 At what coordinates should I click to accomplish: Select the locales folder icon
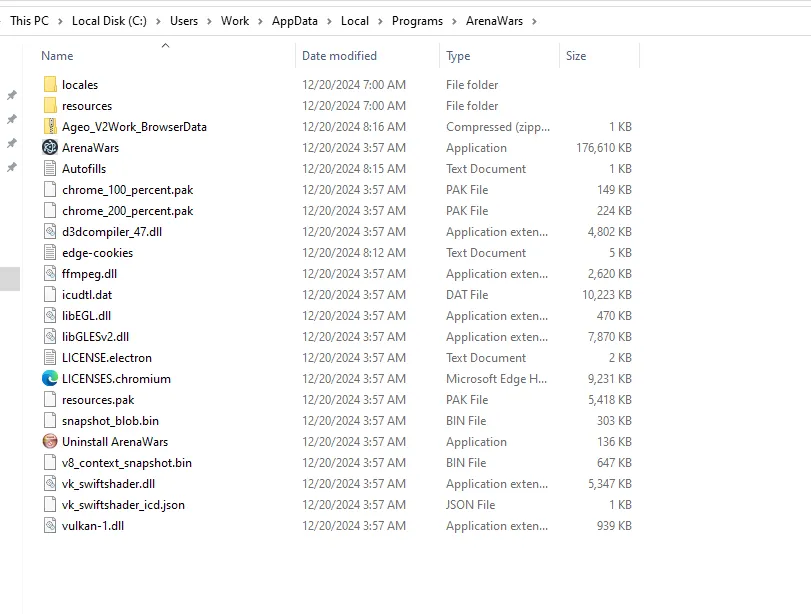pyautogui.click(x=51, y=85)
